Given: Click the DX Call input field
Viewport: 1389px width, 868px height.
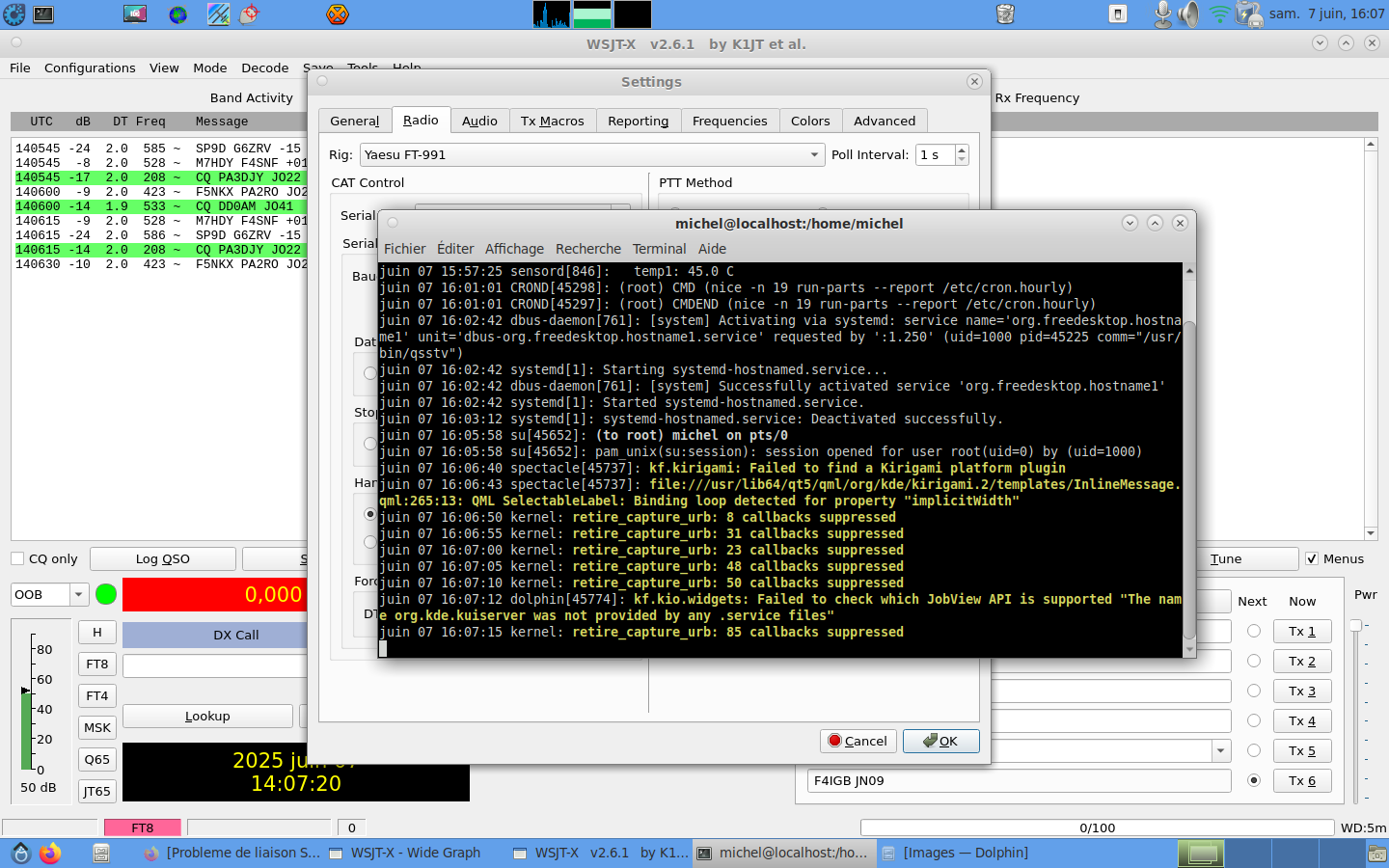Looking at the screenshot, I should (214, 665).
